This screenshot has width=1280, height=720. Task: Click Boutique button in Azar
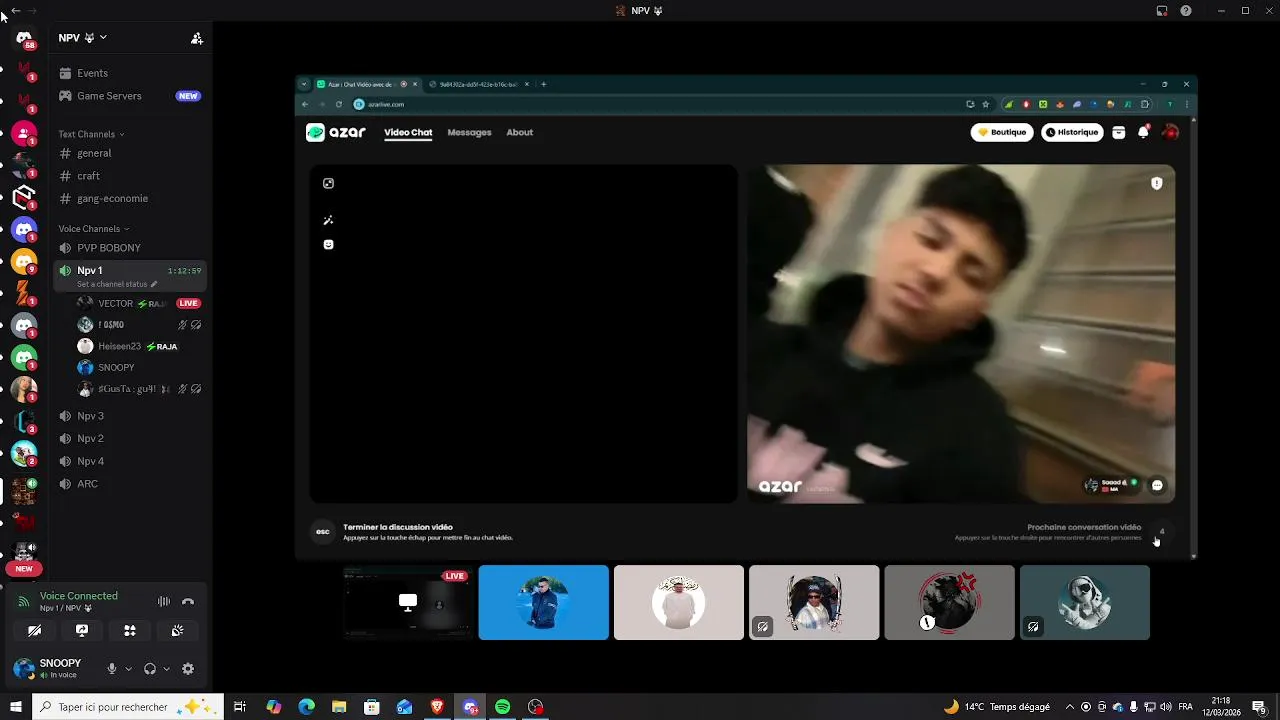(1002, 132)
